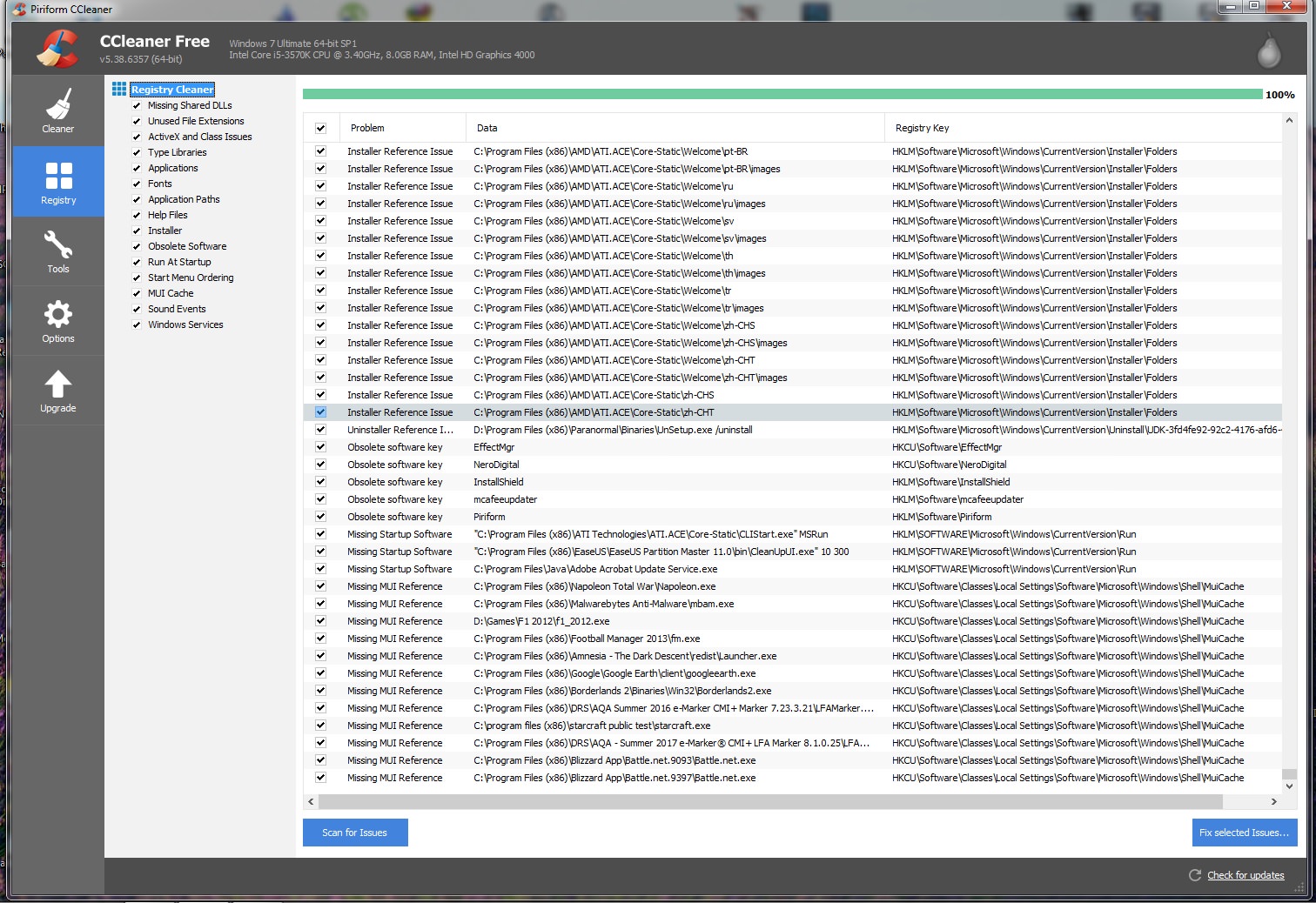The image size is (1316, 903).
Task: Click Scan for Issues button
Action: pyautogui.click(x=355, y=833)
